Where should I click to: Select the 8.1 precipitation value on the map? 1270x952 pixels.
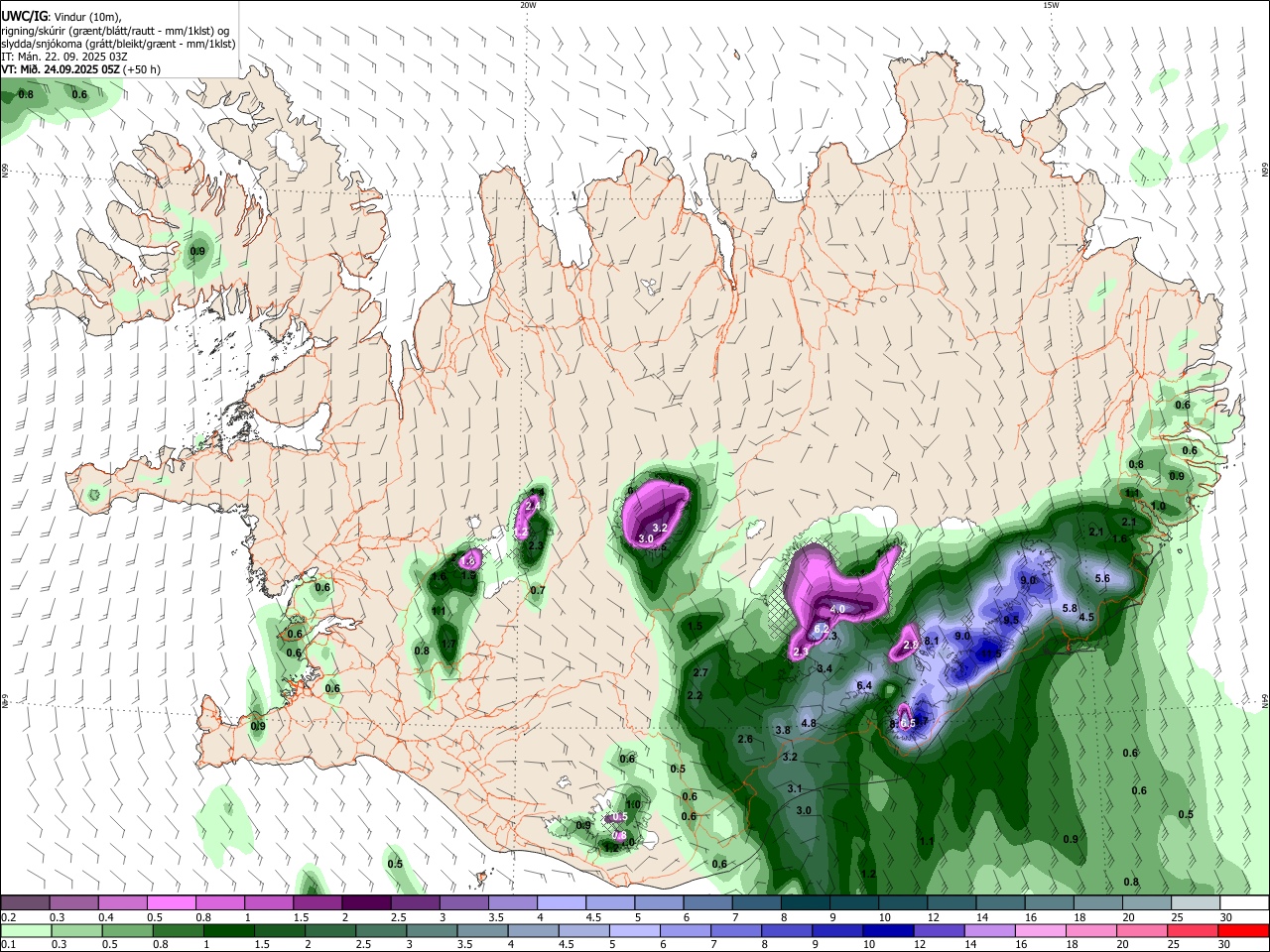pyautogui.click(x=932, y=642)
